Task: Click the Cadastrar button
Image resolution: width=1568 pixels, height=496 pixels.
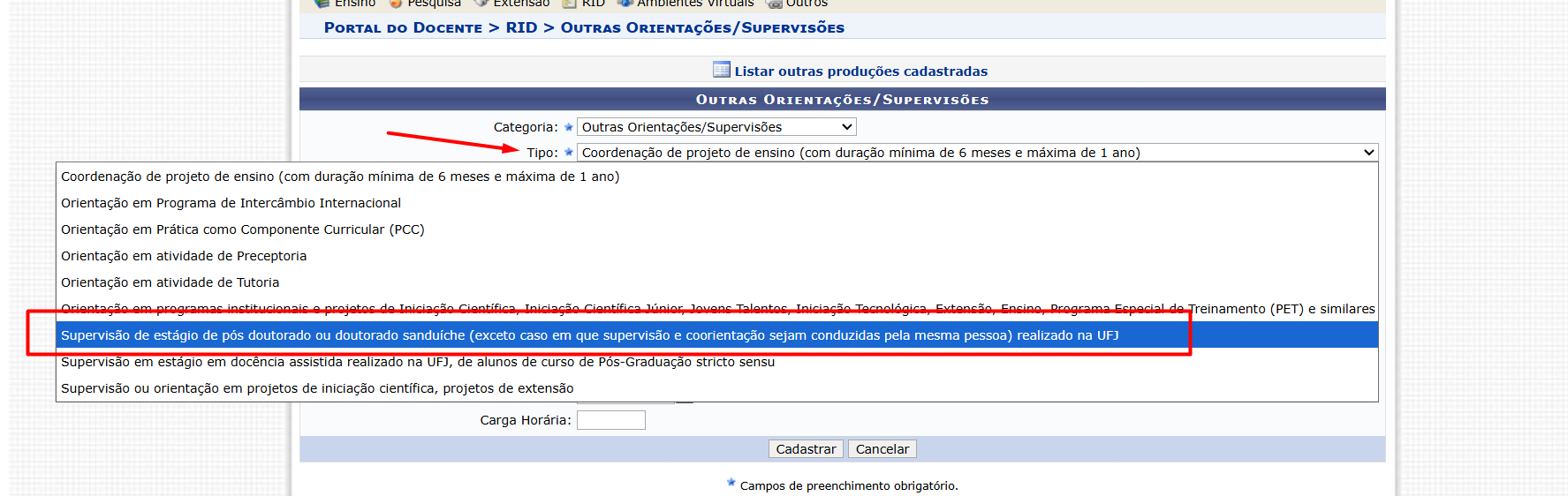Action: (806, 449)
